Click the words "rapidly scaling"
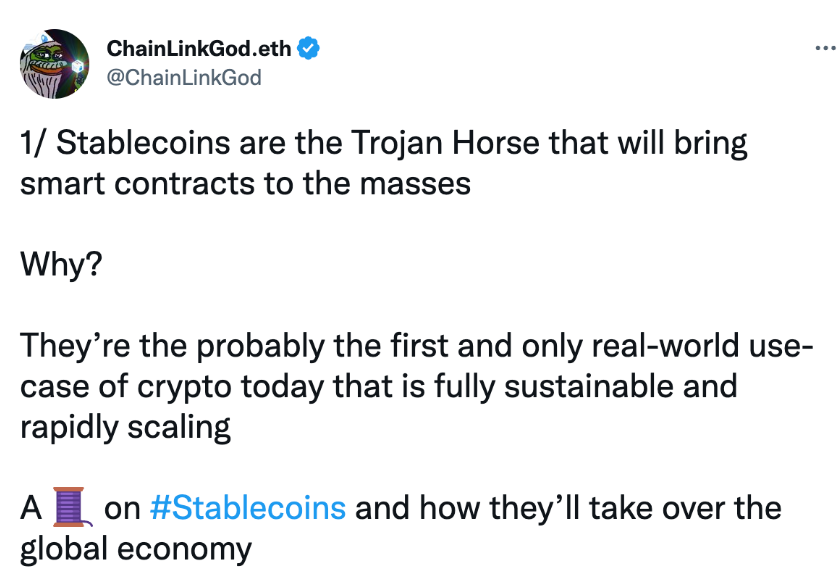Image resolution: width=839 pixels, height=574 pixels. click(125, 427)
